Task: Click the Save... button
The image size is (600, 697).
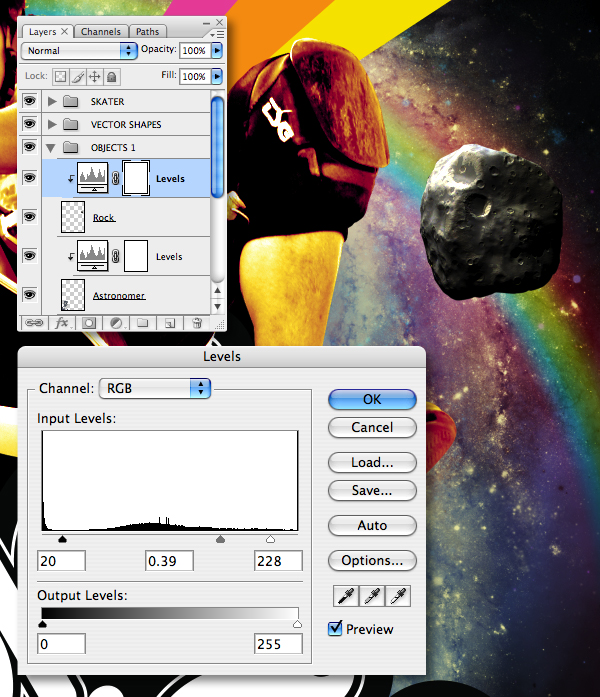Action: (372, 490)
